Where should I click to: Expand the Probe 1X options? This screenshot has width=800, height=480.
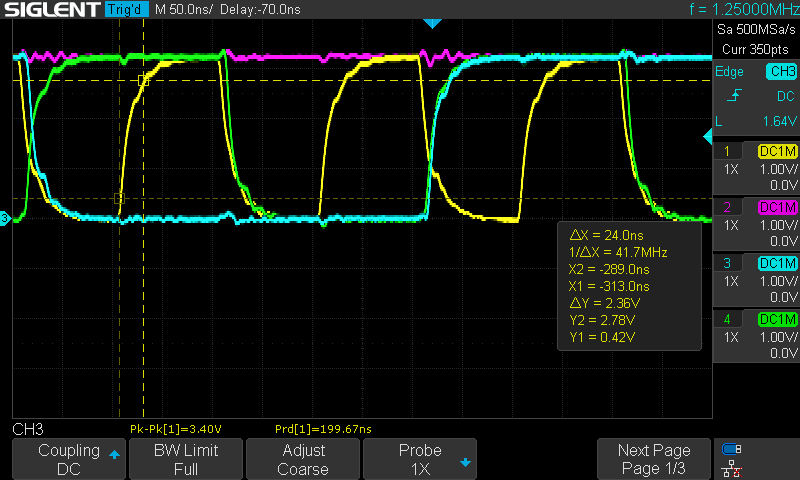pos(420,459)
